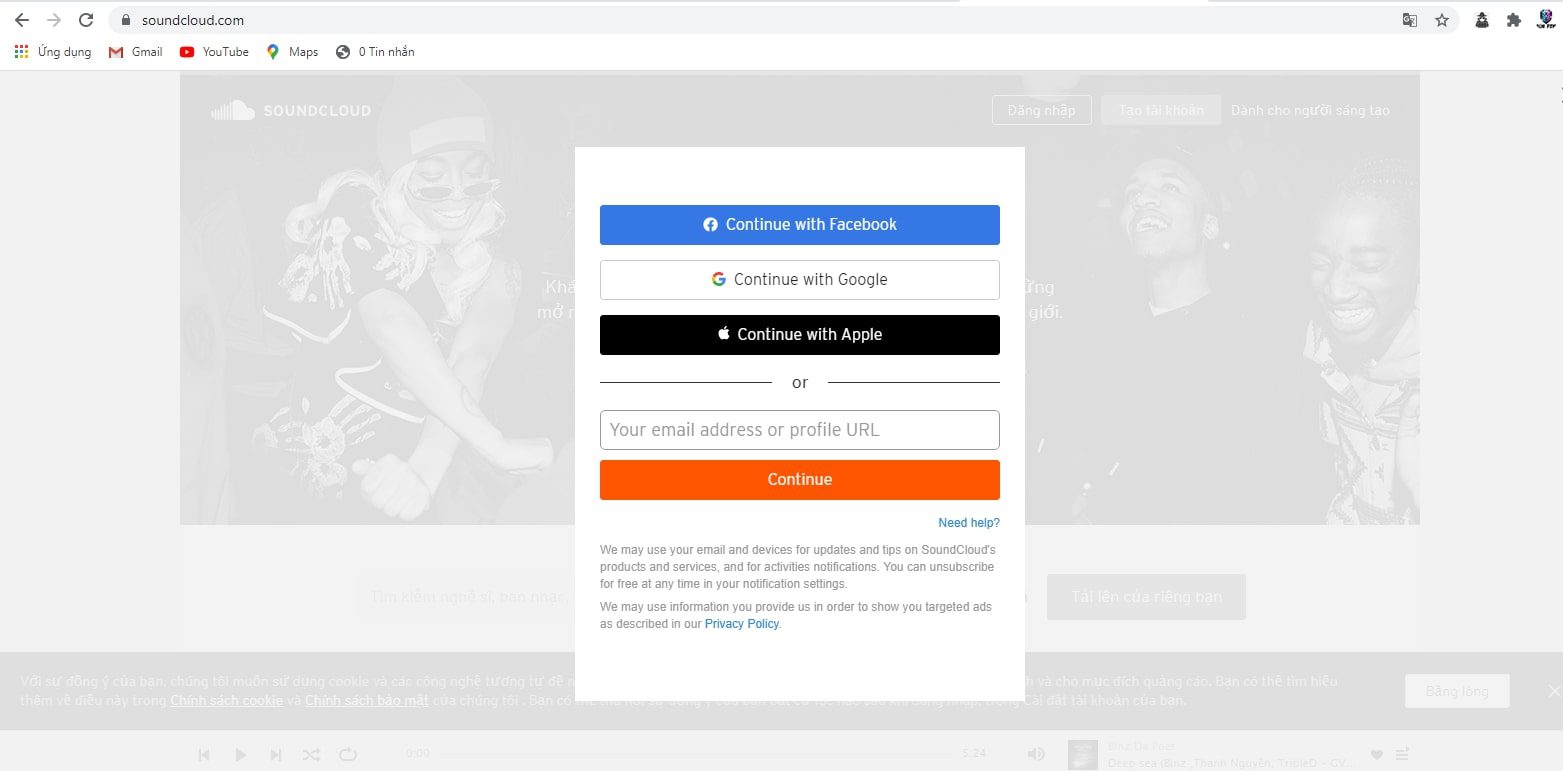The height and width of the screenshot is (771, 1563).
Task: Focus the Tìm kiếm nghệ sĩ search field
Action: (x=465, y=597)
